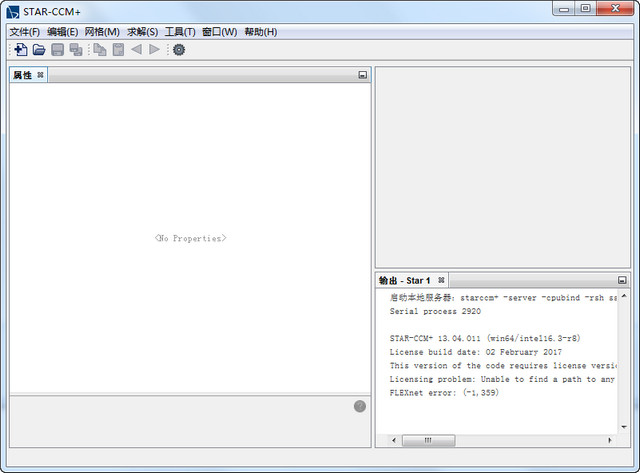Screen dimensions: 640x473
Task: Maximize the STAR-CCM+ window
Action: pos(586,9)
